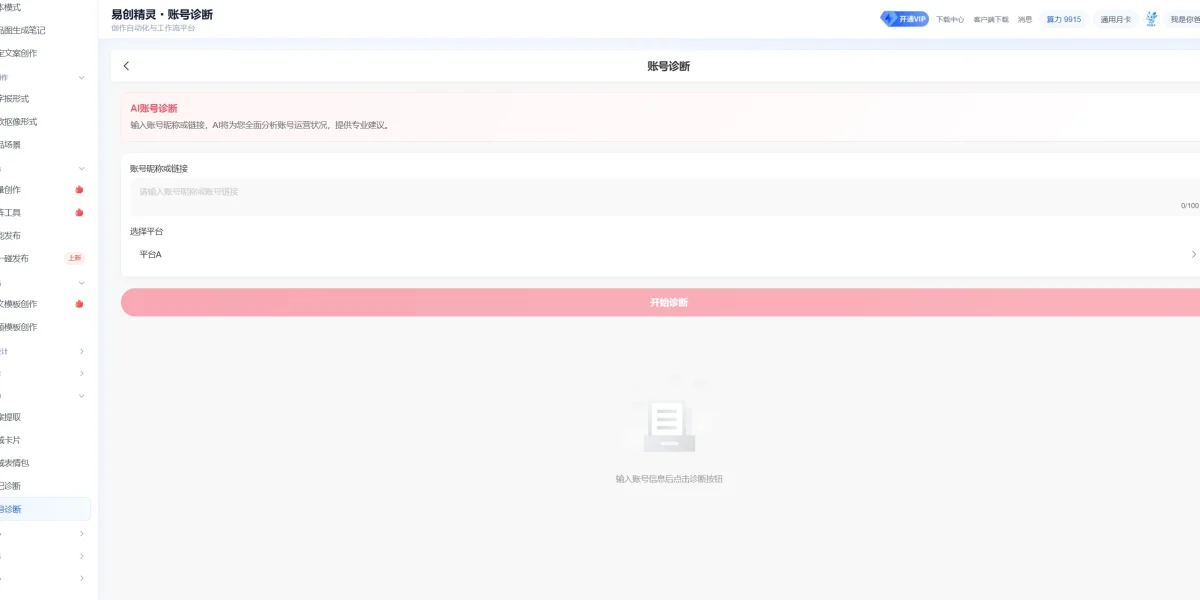Open 下载中心 in the top bar
This screenshot has width=1200, height=600.
tap(950, 19)
